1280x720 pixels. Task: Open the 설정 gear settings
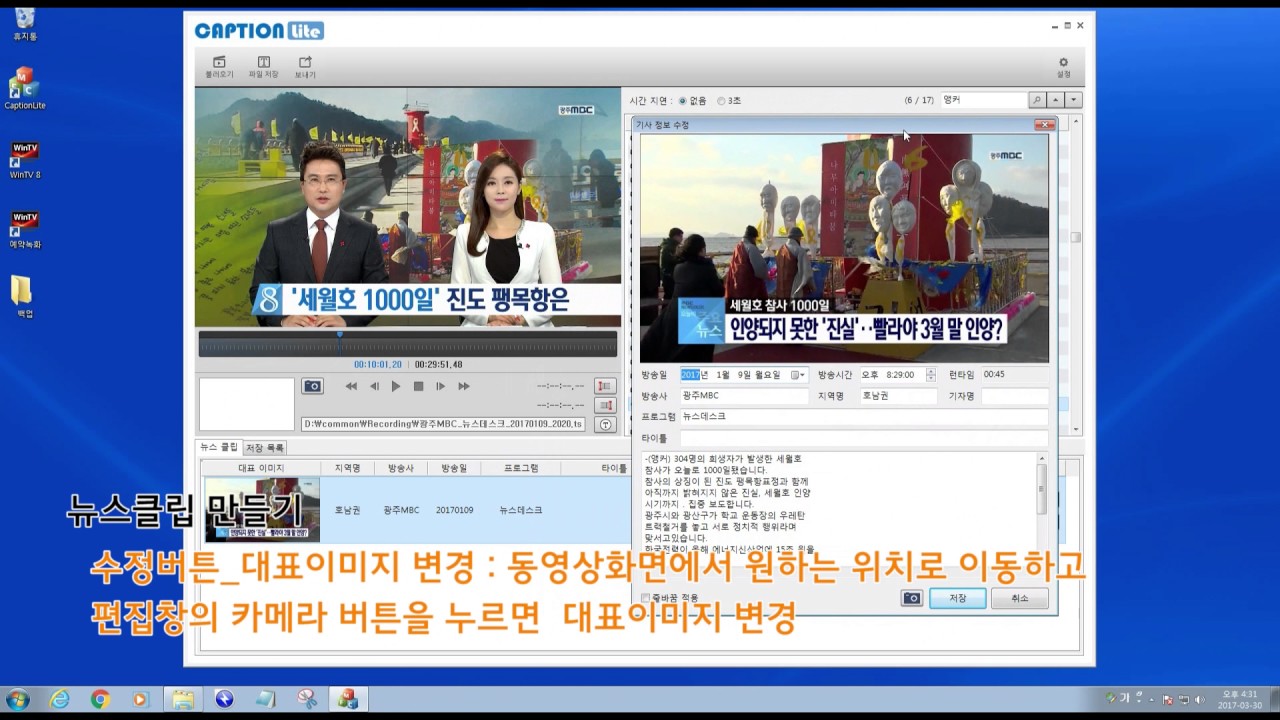[1063, 67]
